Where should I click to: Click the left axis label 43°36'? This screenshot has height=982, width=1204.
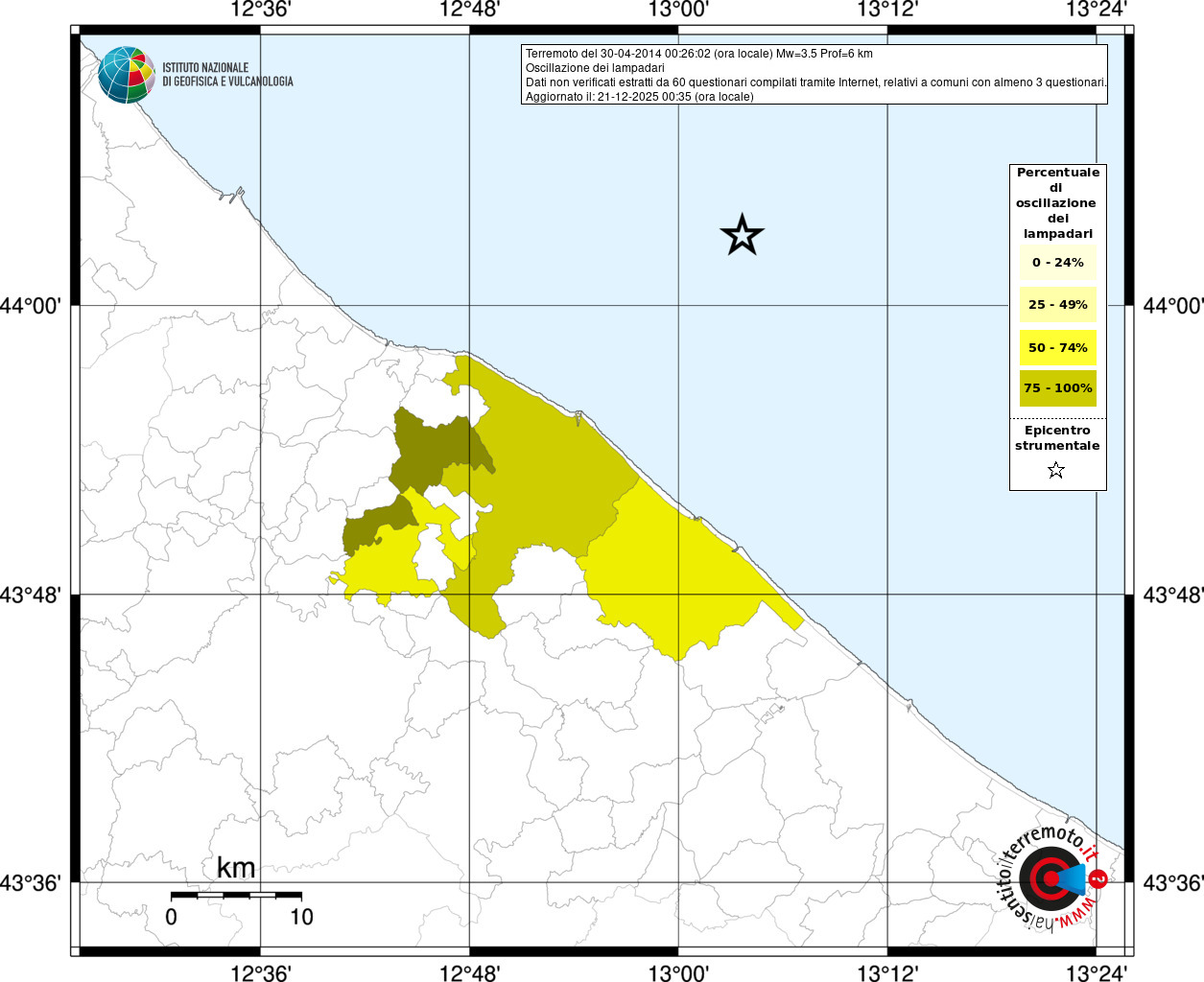click(31, 882)
